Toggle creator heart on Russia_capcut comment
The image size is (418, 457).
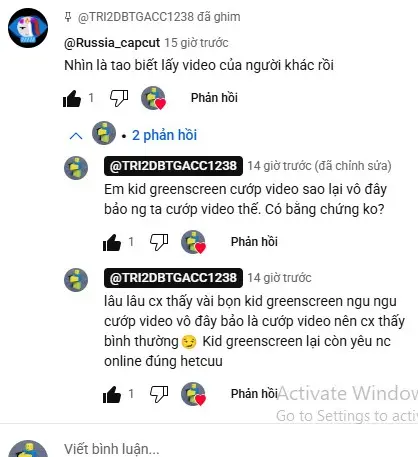click(154, 98)
